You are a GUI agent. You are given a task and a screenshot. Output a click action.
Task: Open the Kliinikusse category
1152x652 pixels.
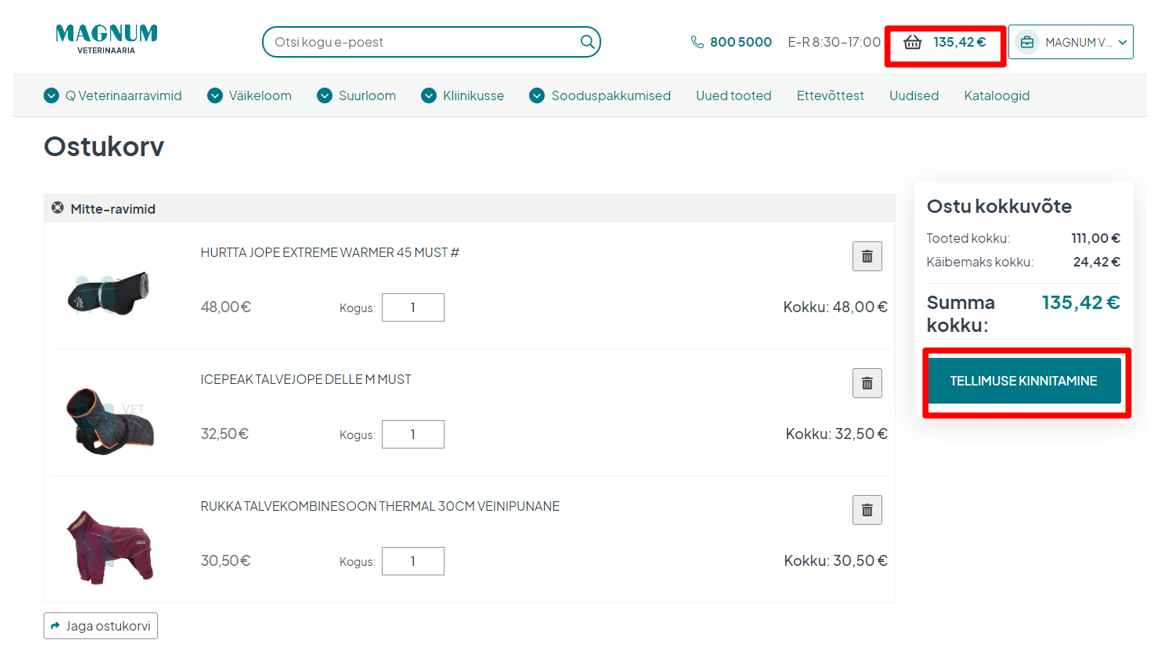[473, 96]
